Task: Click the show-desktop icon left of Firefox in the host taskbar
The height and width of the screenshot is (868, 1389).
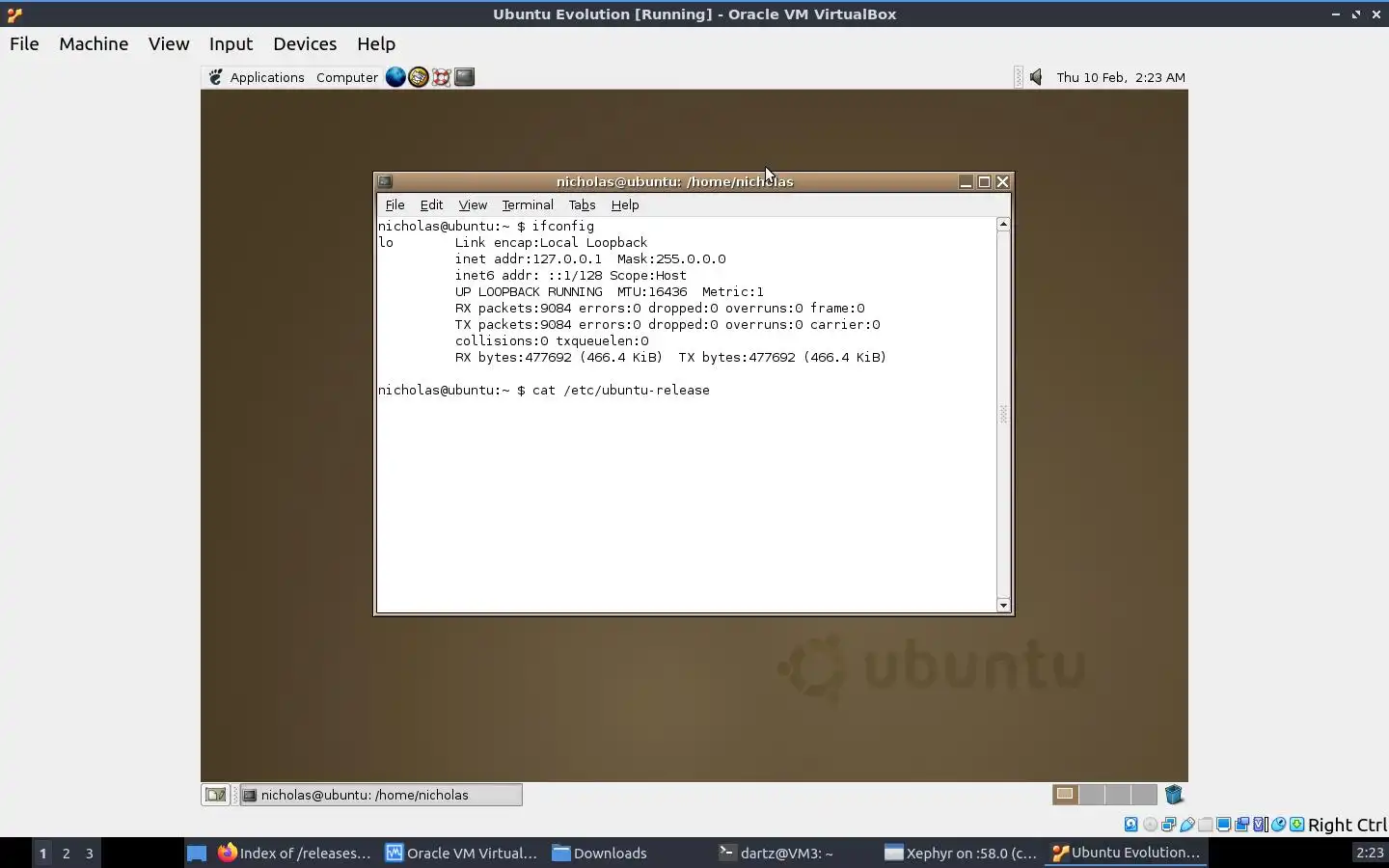Action: coord(197,853)
